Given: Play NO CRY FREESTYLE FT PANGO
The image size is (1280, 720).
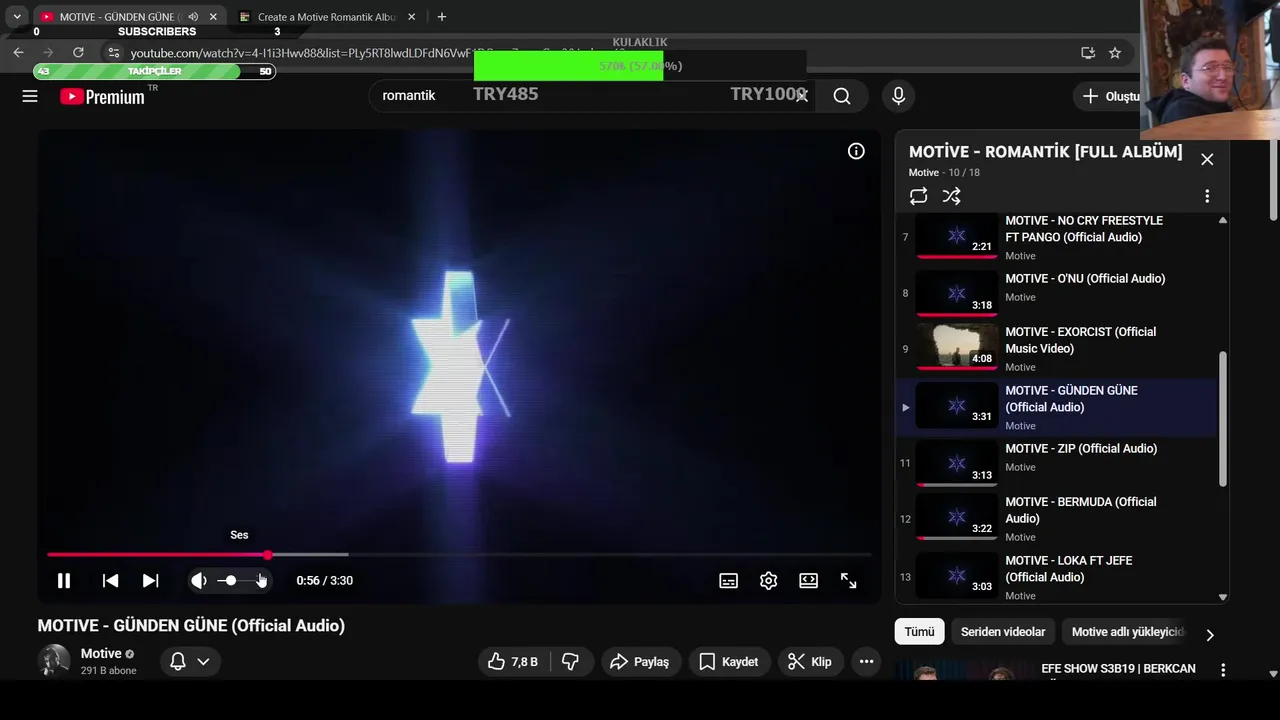Looking at the screenshot, I should click(1056, 237).
